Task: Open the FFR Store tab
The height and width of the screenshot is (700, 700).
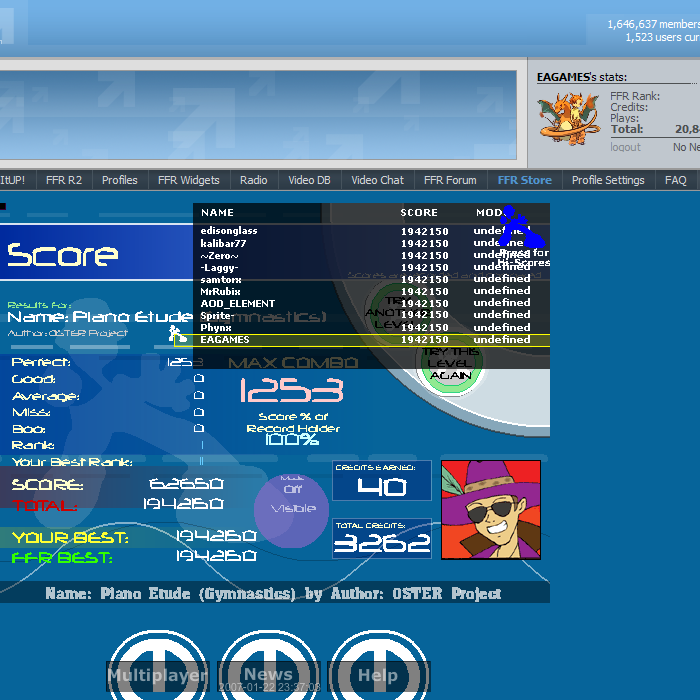Action: coord(524,180)
